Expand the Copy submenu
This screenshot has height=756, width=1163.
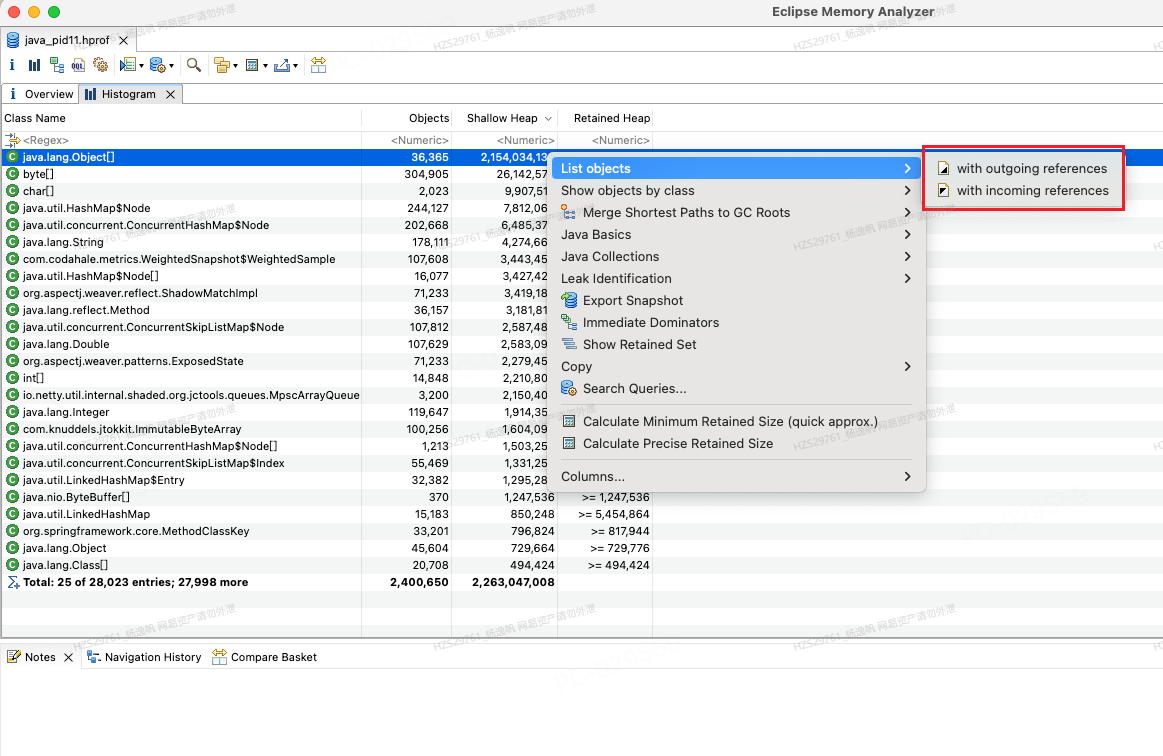pos(737,367)
